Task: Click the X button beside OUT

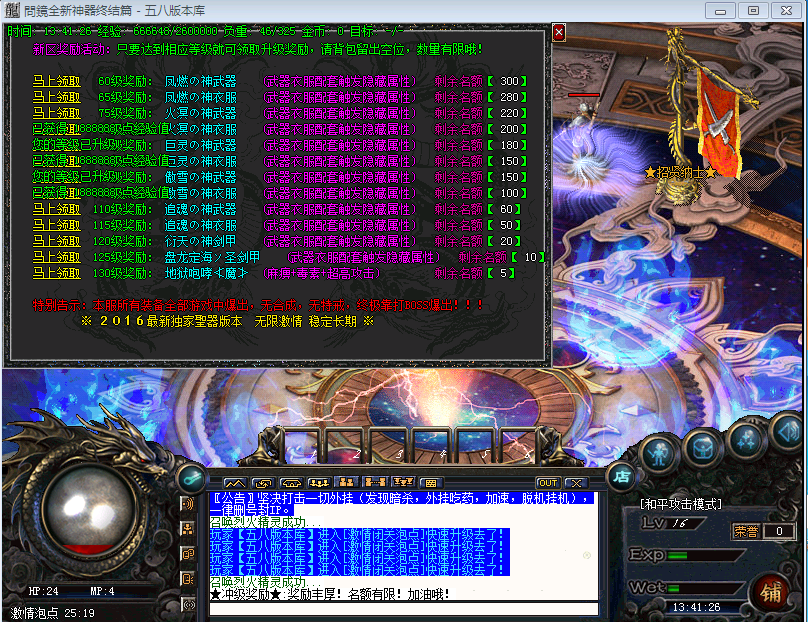Action: click(576, 483)
